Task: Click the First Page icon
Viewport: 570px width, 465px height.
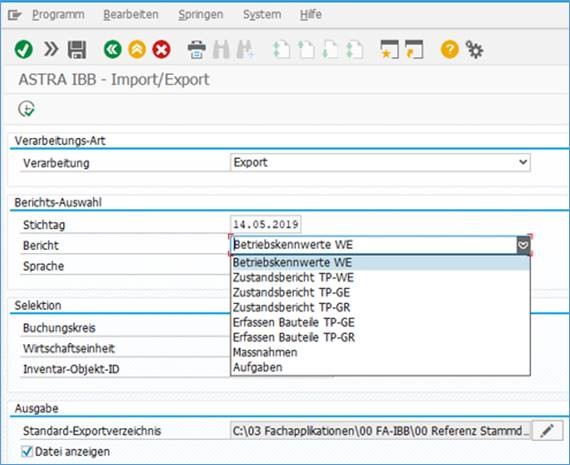Action: (x=282, y=50)
